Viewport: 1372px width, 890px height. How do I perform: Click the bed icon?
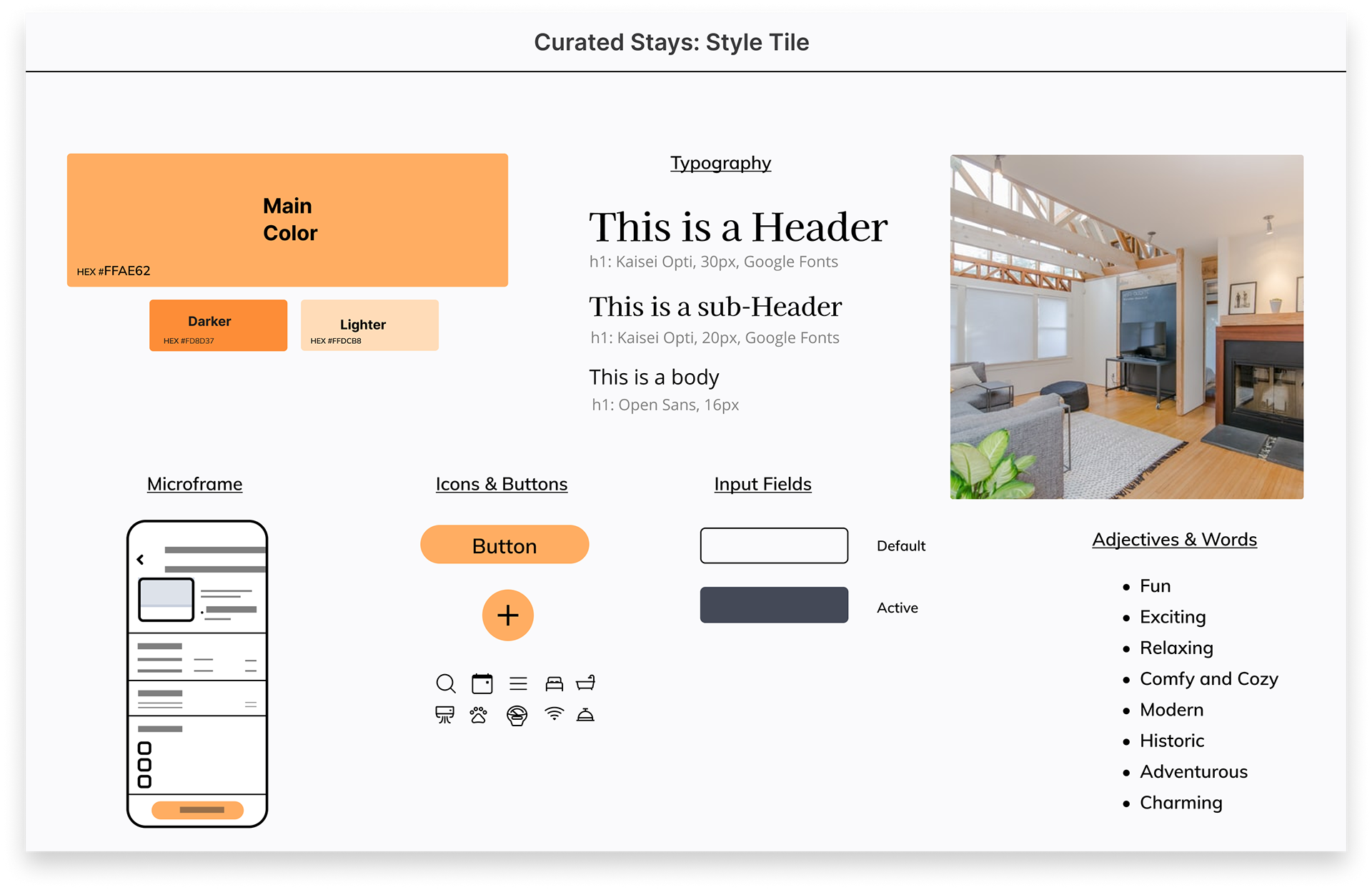click(555, 683)
